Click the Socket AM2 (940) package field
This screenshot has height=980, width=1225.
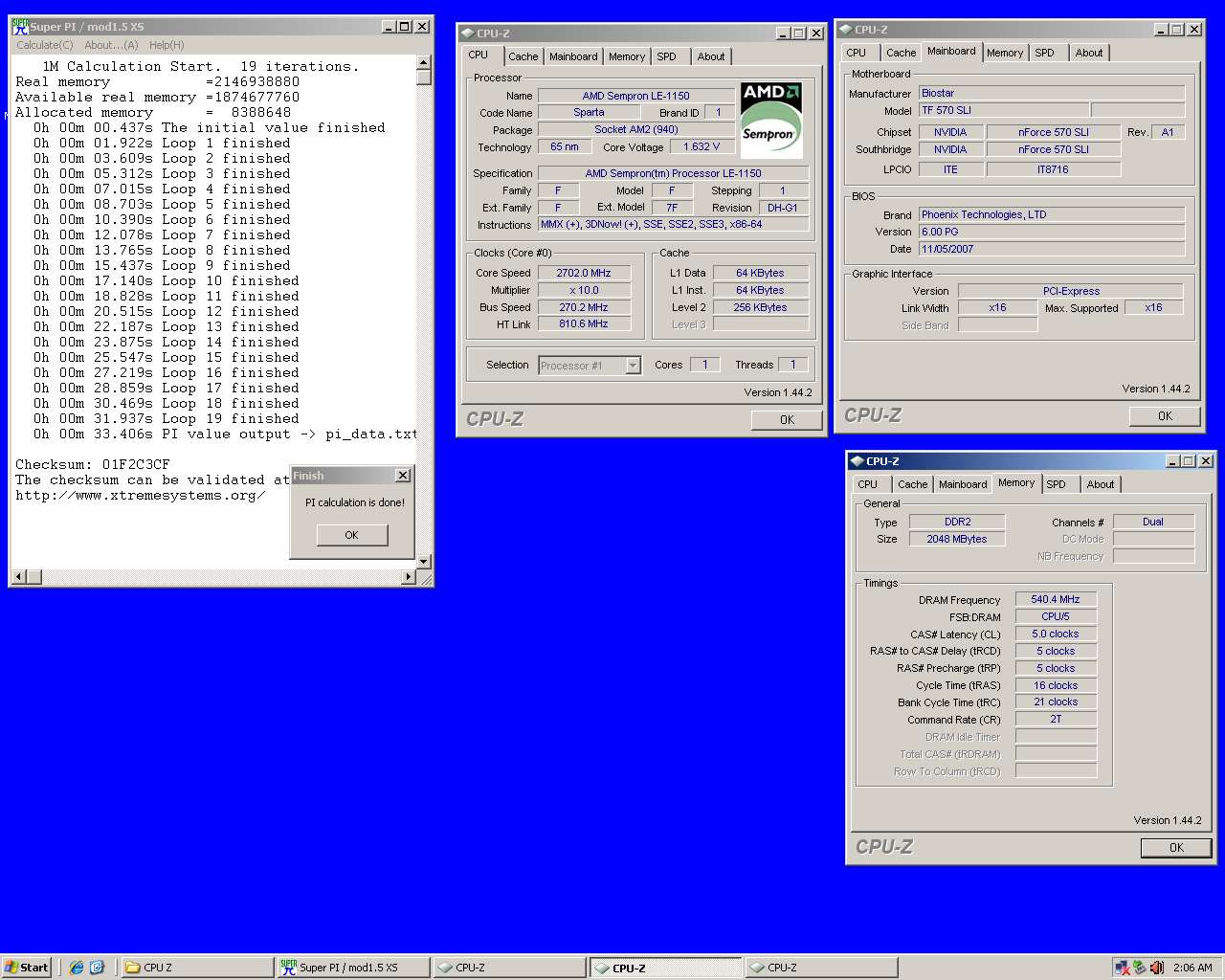point(635,129)
